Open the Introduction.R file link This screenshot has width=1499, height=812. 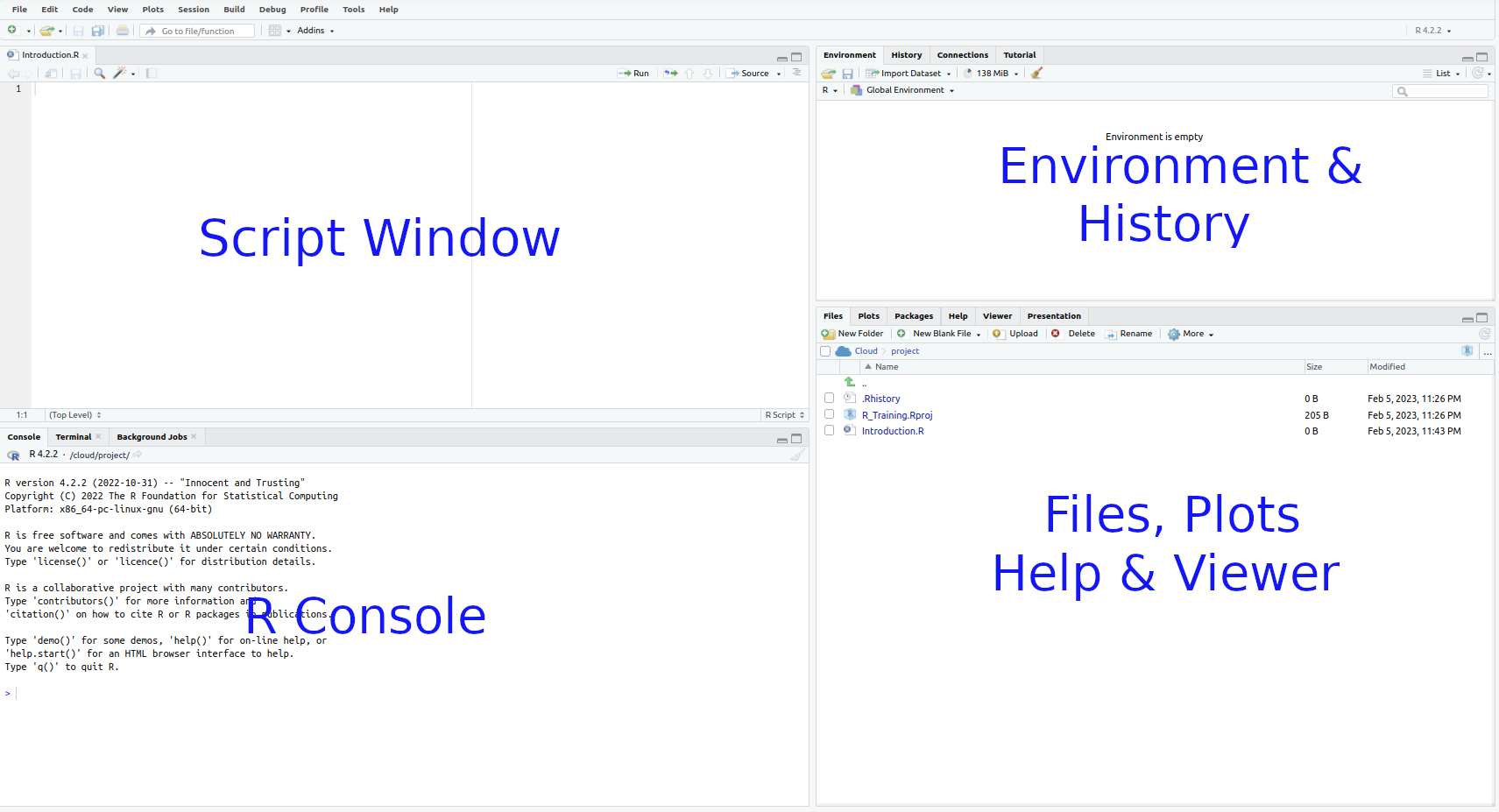coord(892,431)
